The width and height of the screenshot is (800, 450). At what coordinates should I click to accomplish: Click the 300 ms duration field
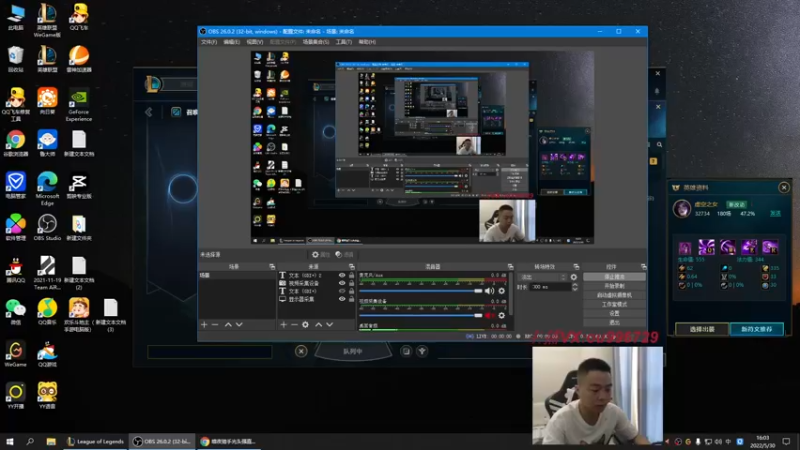(550, 287)
